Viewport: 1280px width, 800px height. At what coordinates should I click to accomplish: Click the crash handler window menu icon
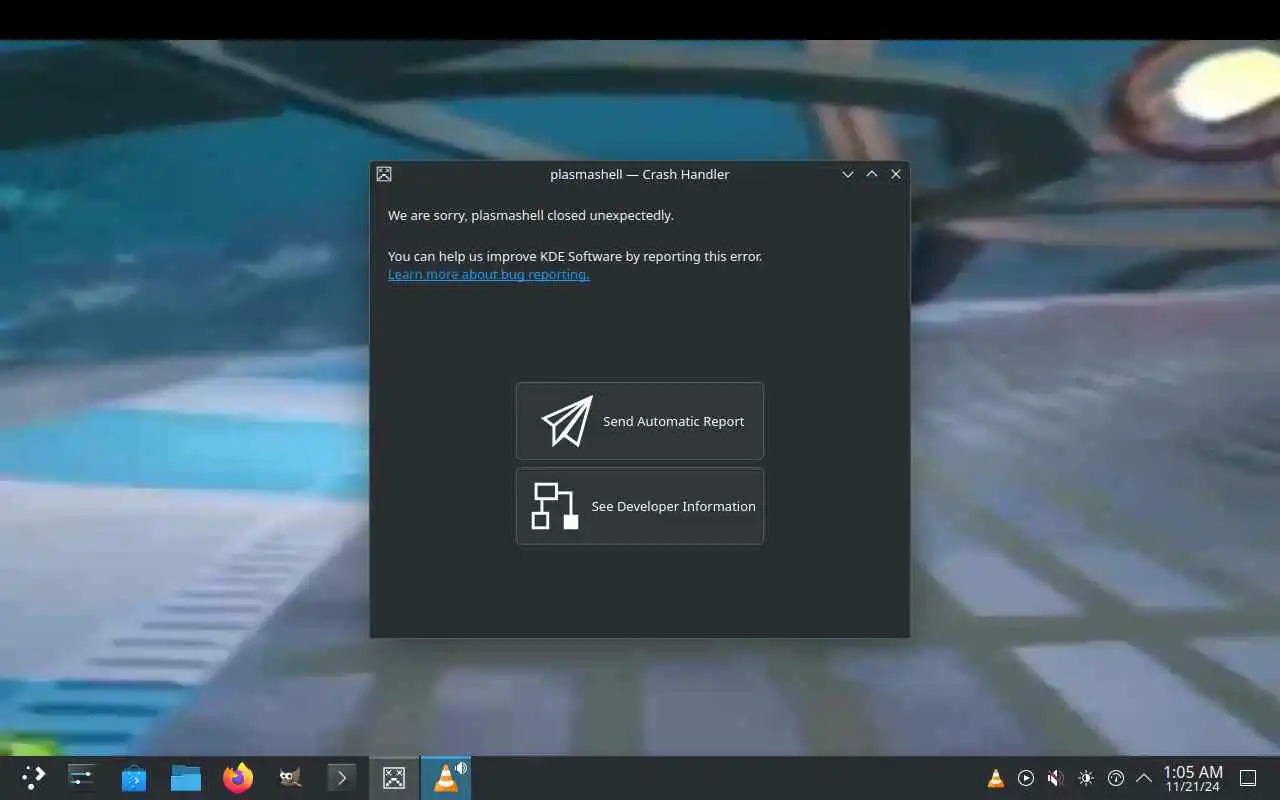(x=384, y=174)
